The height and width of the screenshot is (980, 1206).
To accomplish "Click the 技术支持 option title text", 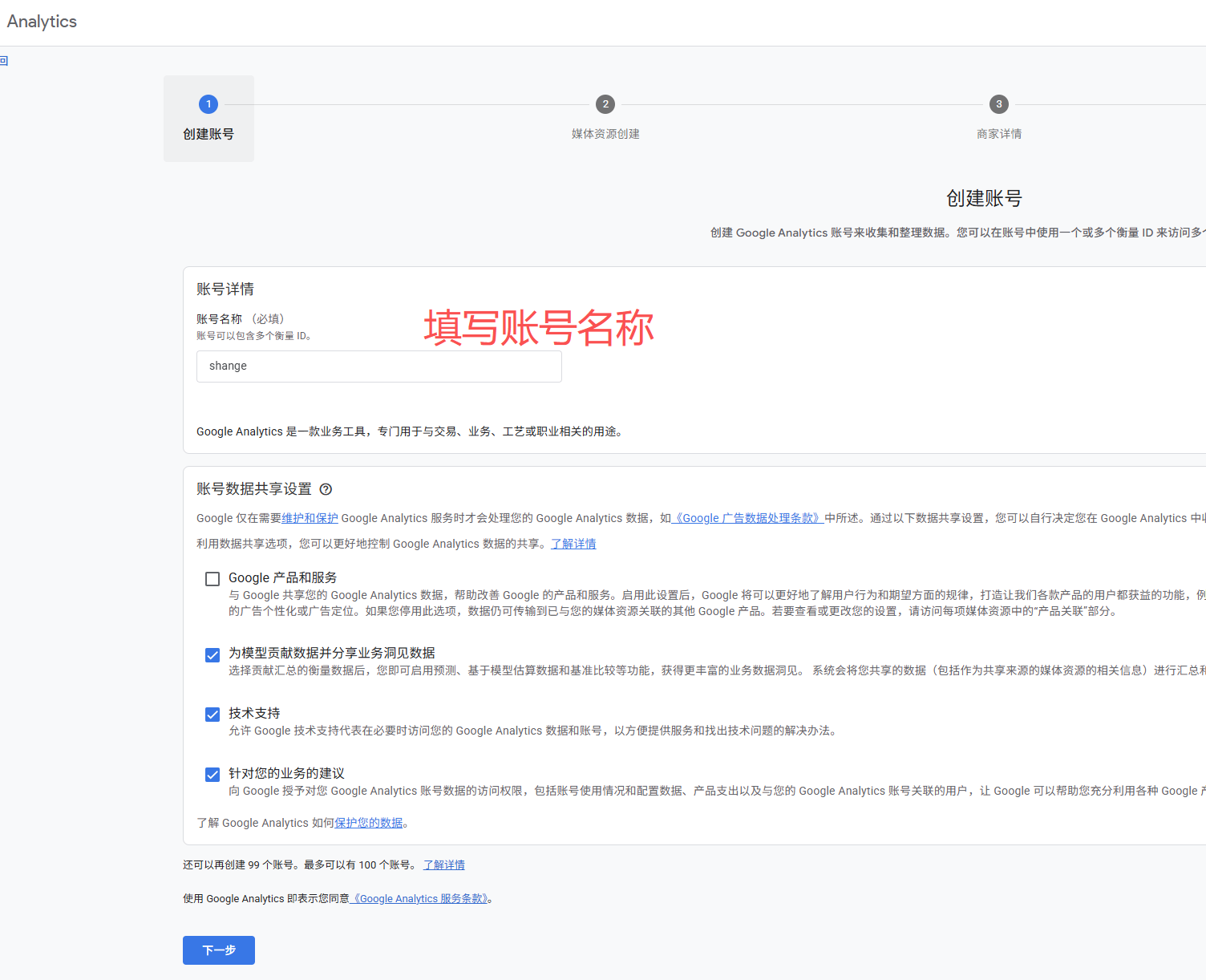I will click(254, 713).
